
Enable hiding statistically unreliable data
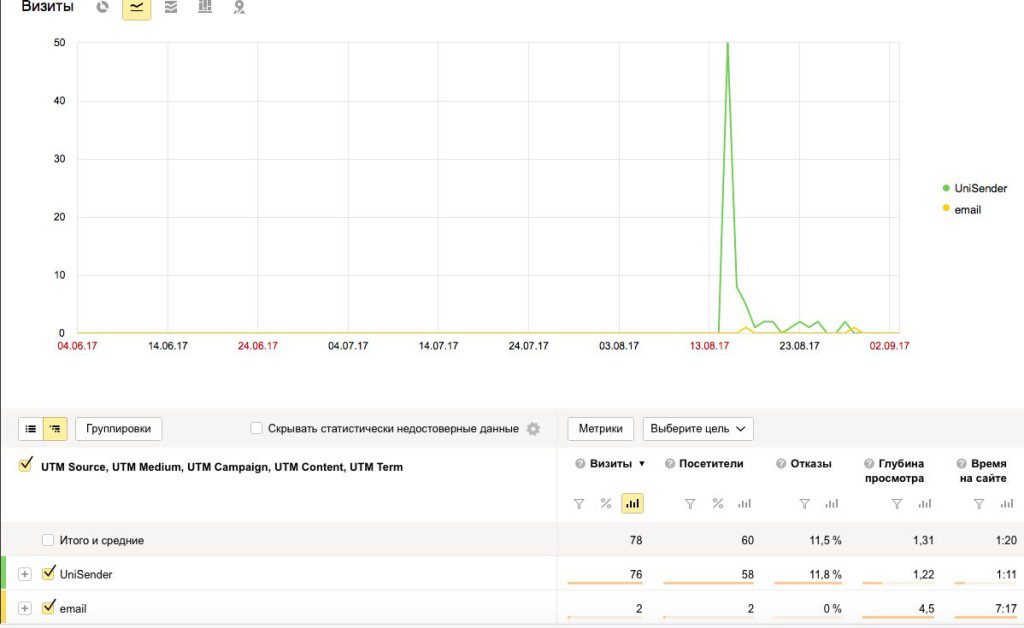(x=258, y=429)
